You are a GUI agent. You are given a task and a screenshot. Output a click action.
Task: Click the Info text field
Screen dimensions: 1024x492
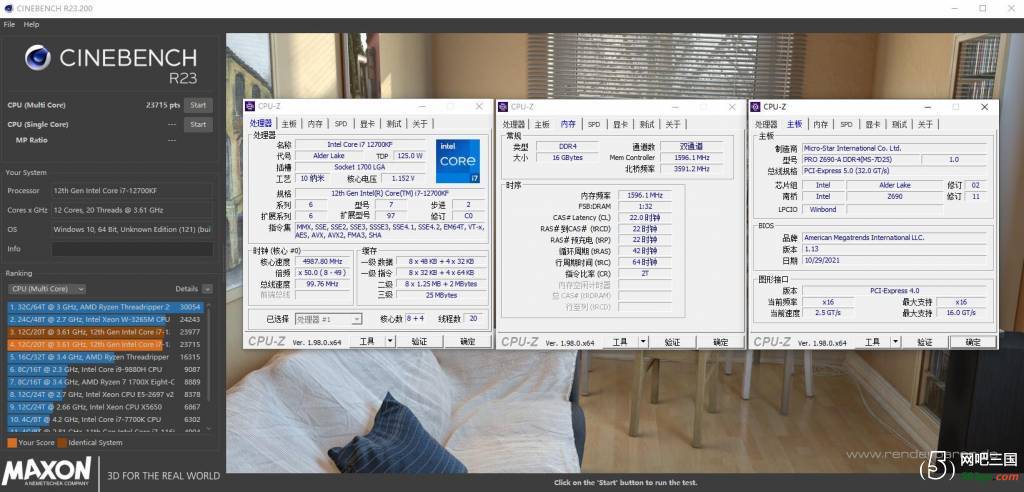(x=132, y=249)
